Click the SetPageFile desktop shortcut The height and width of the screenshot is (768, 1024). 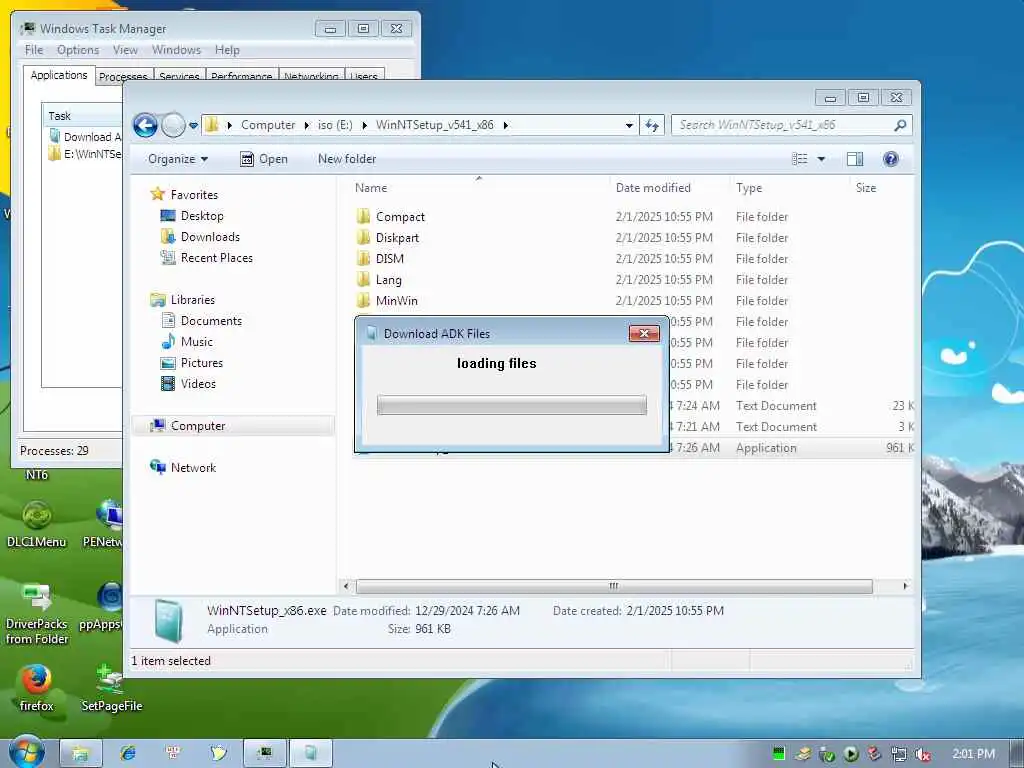pos(111,687)
